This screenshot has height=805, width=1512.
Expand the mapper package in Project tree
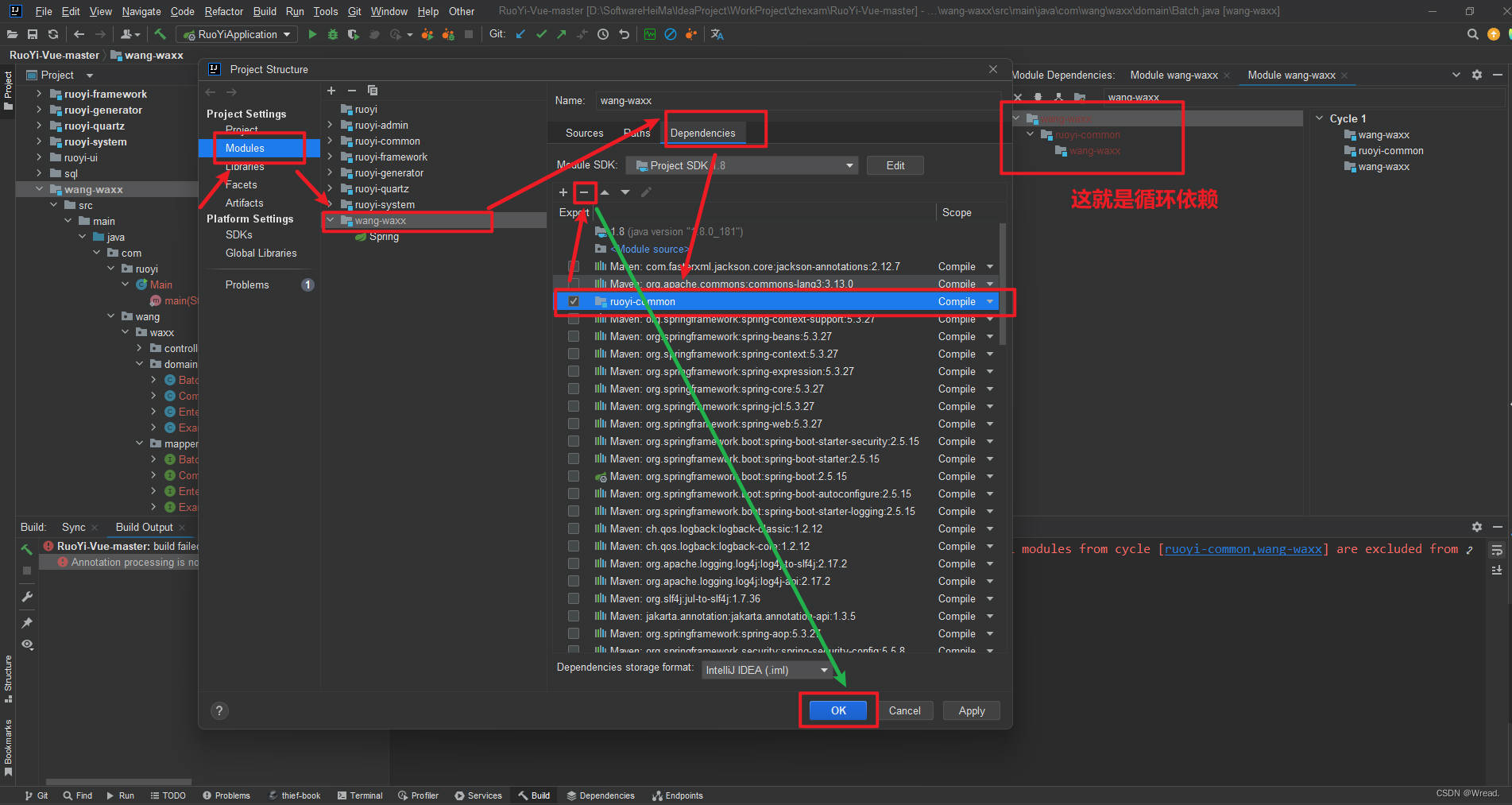(x=140, y=443)
